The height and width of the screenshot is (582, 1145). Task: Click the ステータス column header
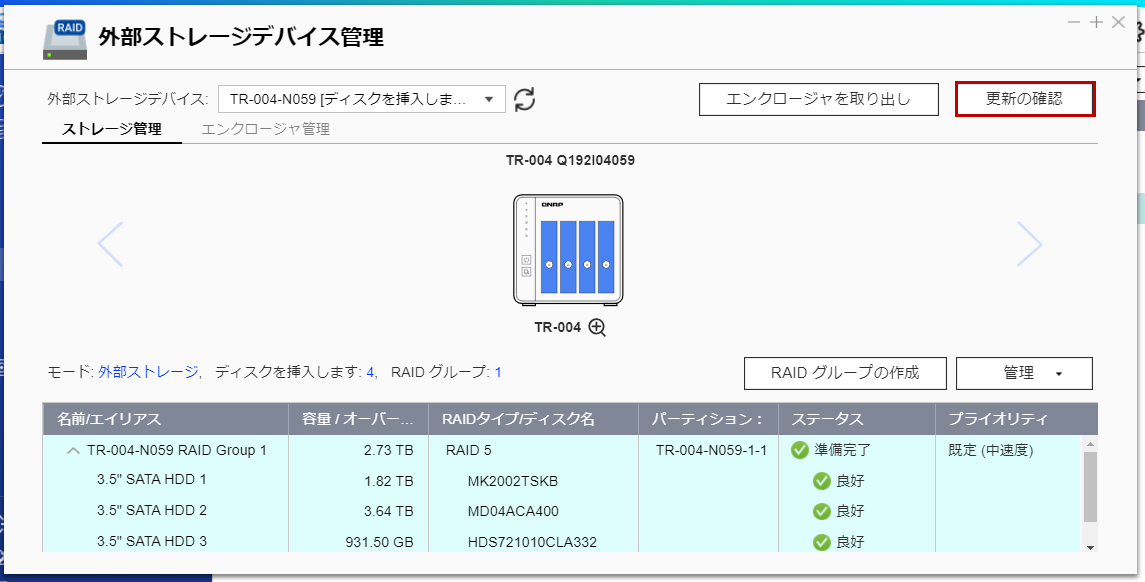click(857, 419)
